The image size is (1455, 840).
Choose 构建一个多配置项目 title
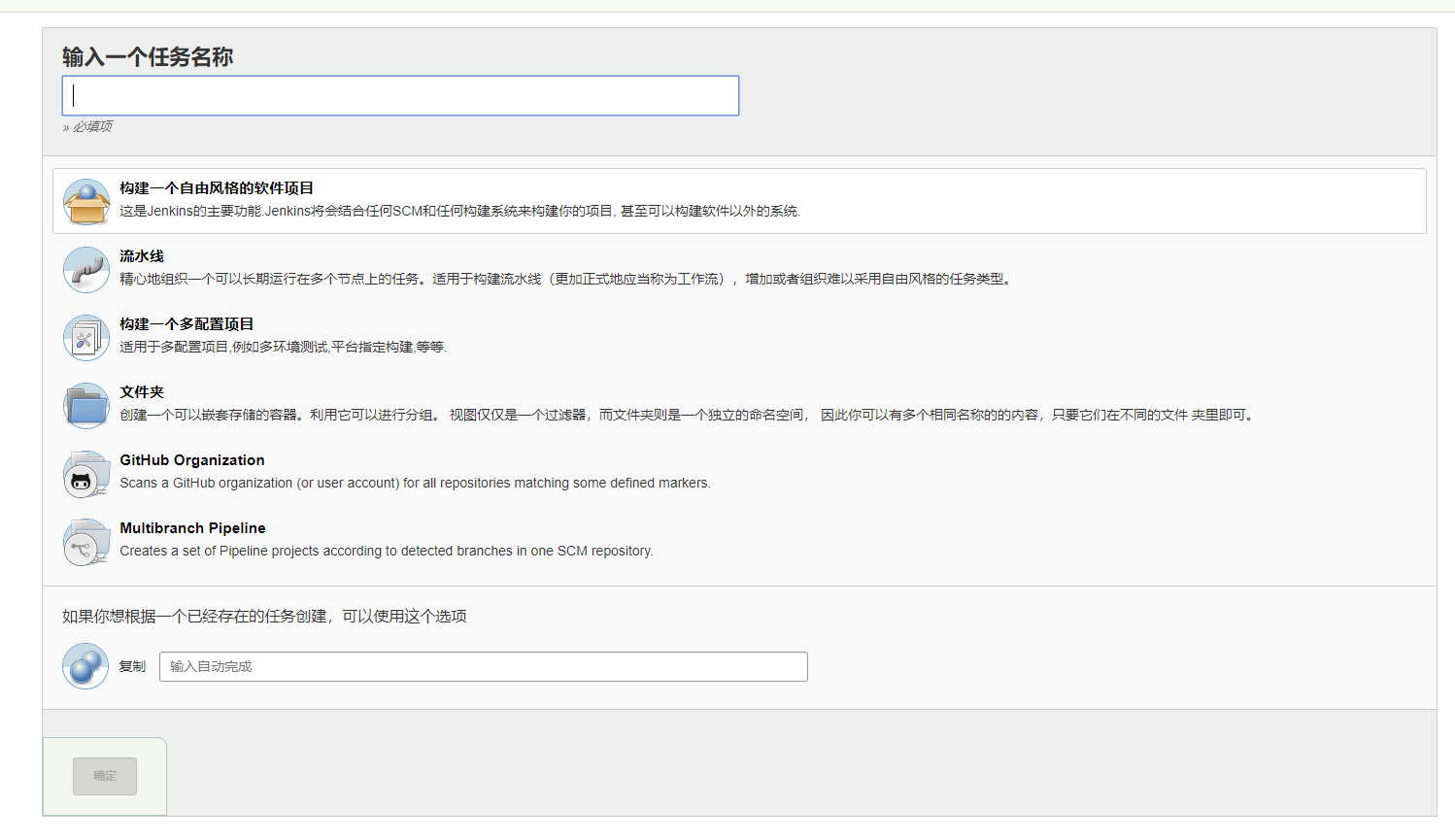tap(186, 324)
